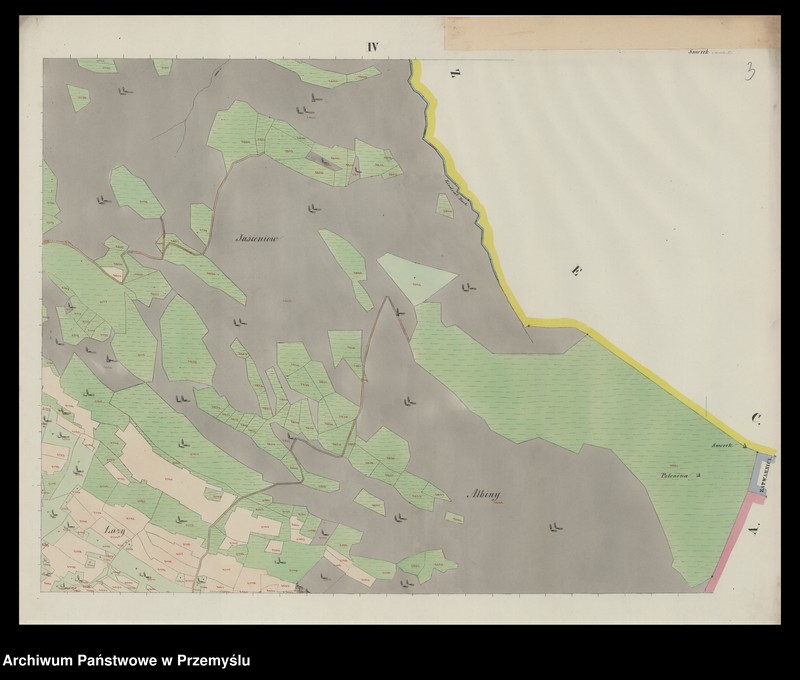
Task: Click the "Albiny" place label on the map
Action: click(x=484, y=494)
